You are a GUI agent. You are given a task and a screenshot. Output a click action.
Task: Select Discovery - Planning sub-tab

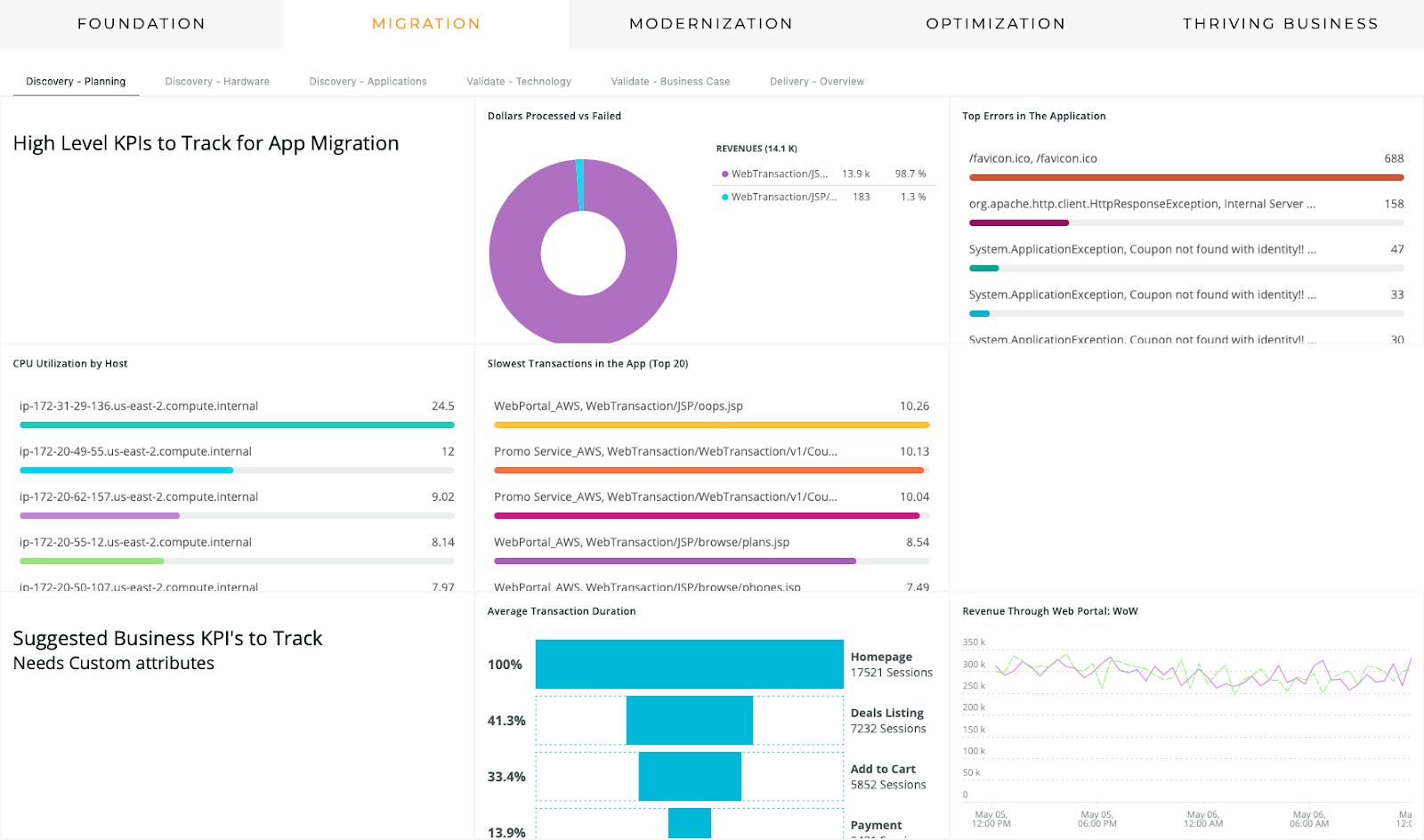[x=76, y=81]
